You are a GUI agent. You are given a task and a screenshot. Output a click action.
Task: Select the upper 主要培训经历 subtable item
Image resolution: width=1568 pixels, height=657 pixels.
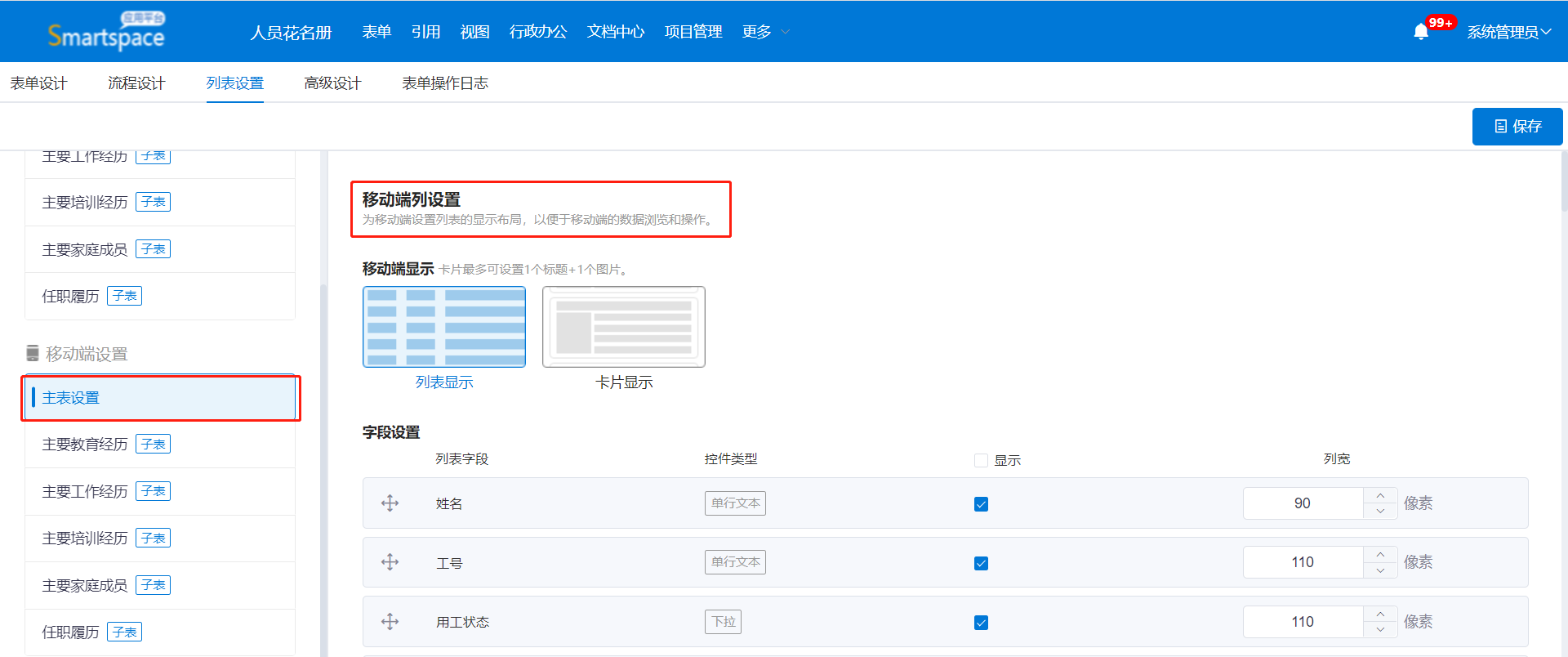click(160, 202)
